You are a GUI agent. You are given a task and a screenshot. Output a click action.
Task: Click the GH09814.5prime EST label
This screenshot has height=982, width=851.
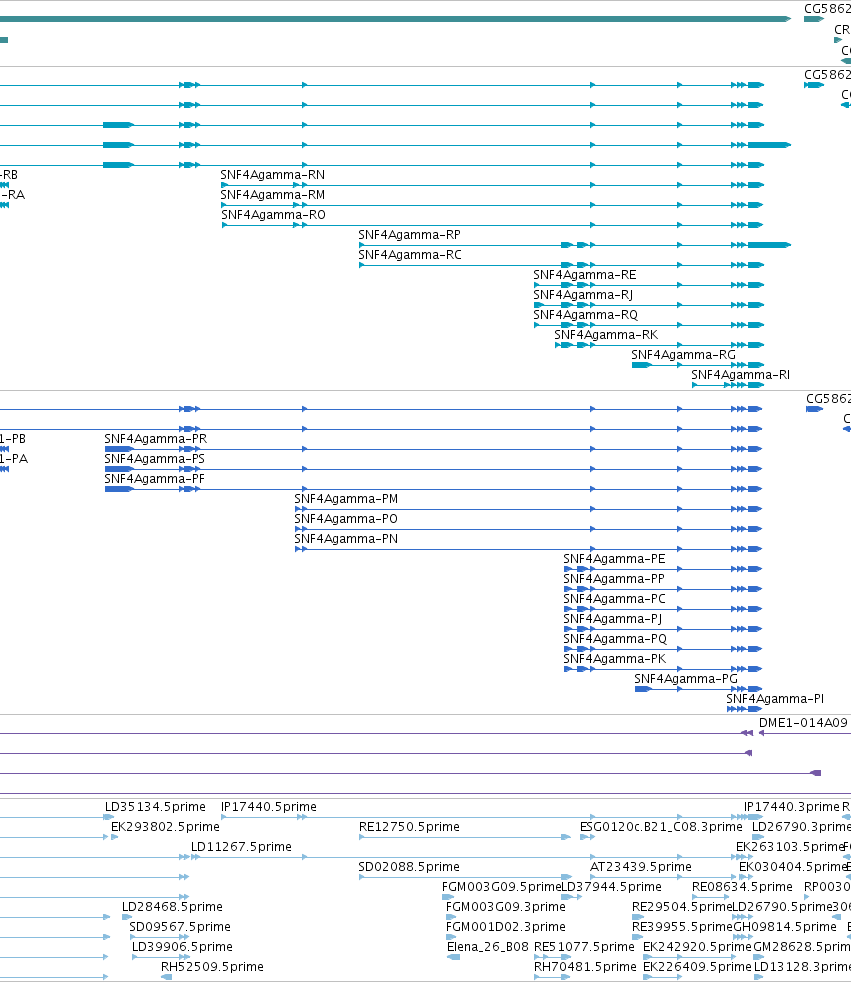click(784, 928)
